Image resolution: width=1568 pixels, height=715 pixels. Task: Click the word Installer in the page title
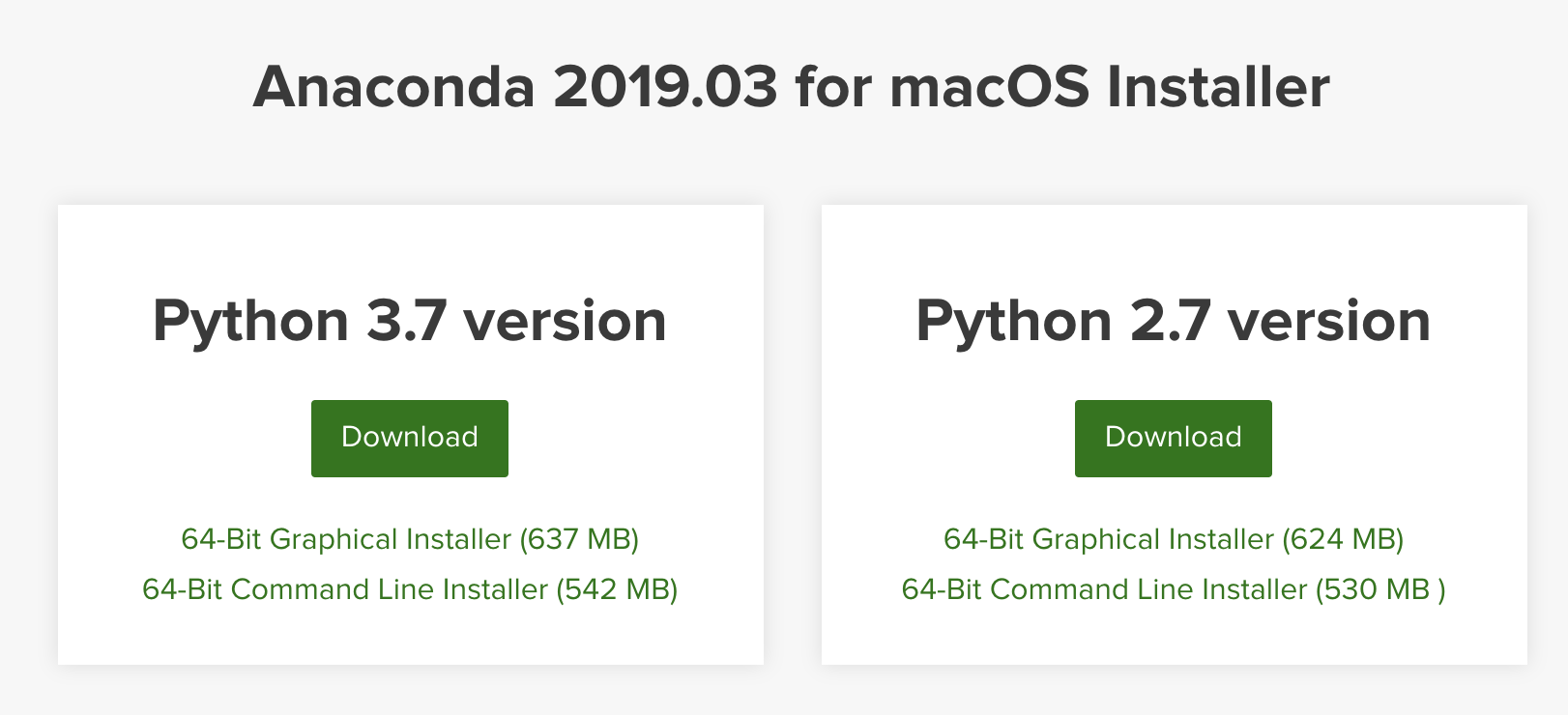tap(1217, 87)
